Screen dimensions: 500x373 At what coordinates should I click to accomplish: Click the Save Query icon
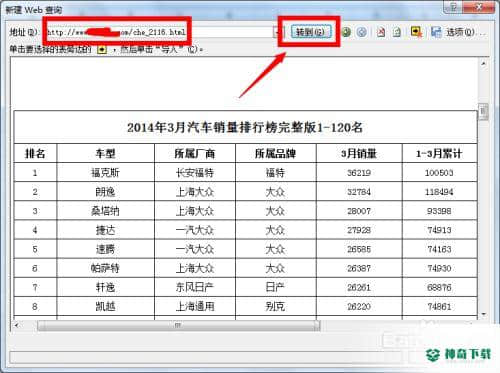tap(436, 32)
